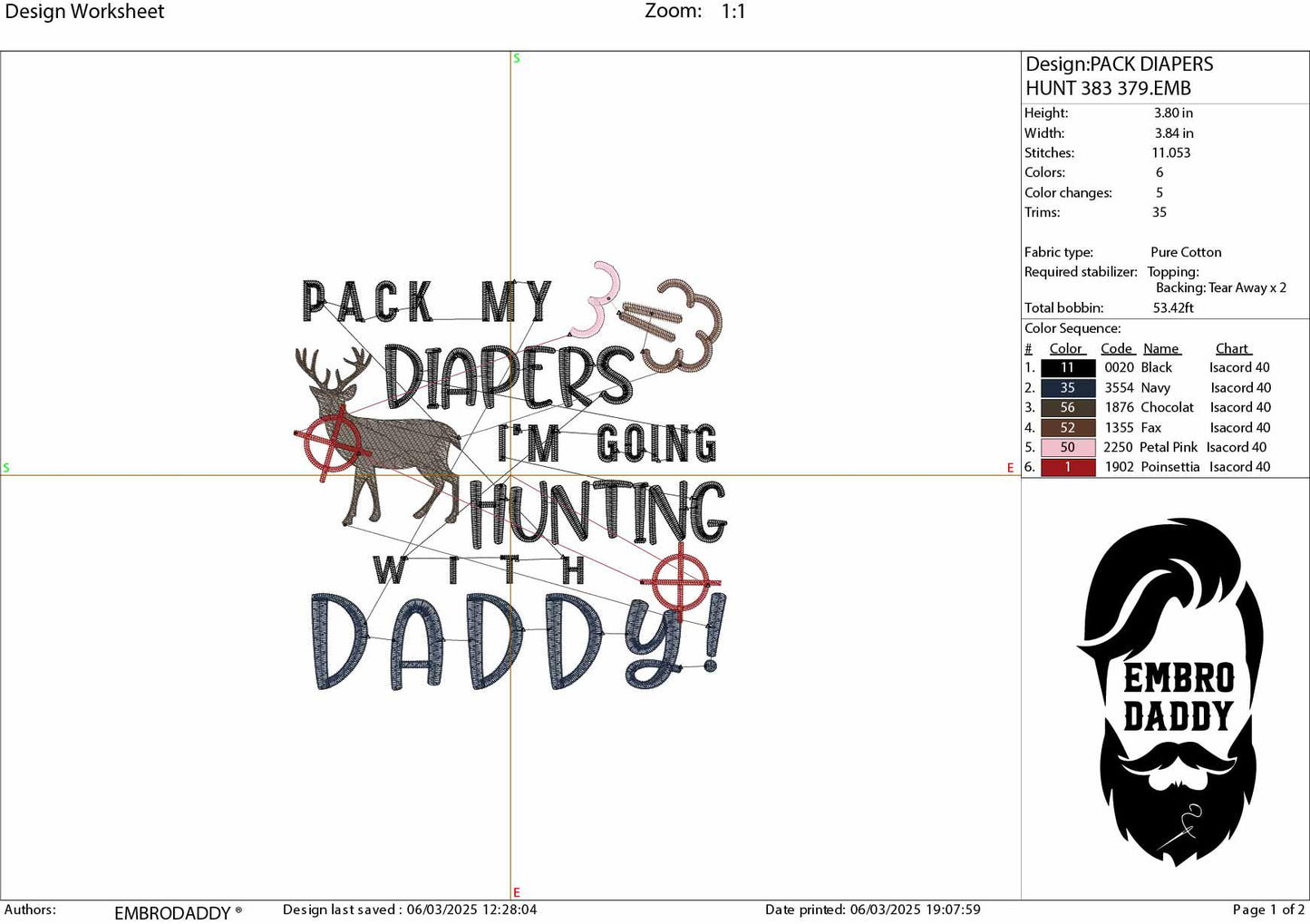
Task: Click the red crosshair near DADDY text
Action: click(682, 581)
